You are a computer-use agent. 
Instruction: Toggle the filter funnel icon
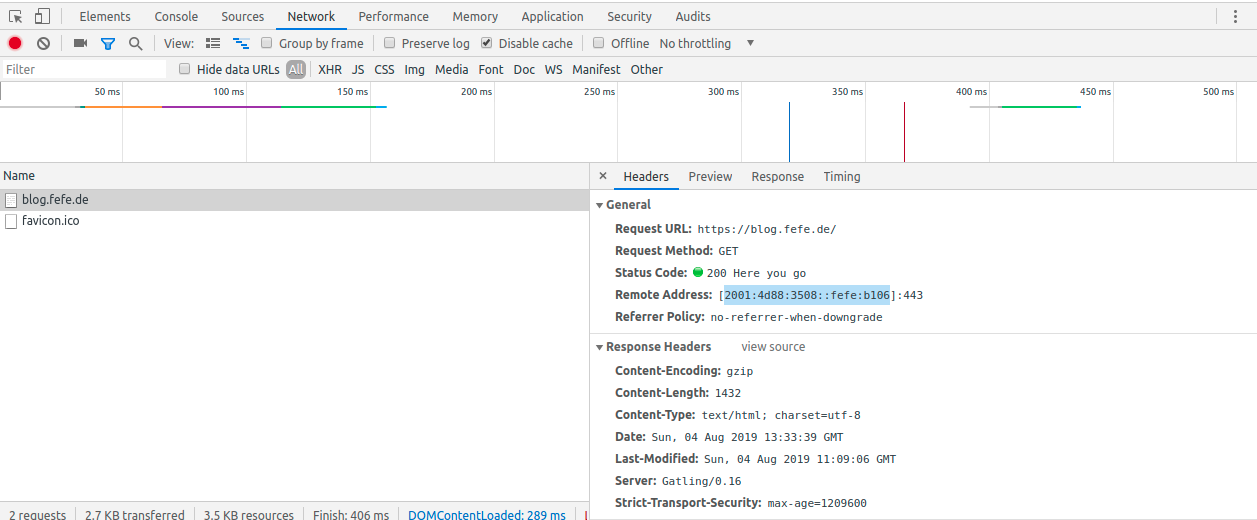point(108,43)
